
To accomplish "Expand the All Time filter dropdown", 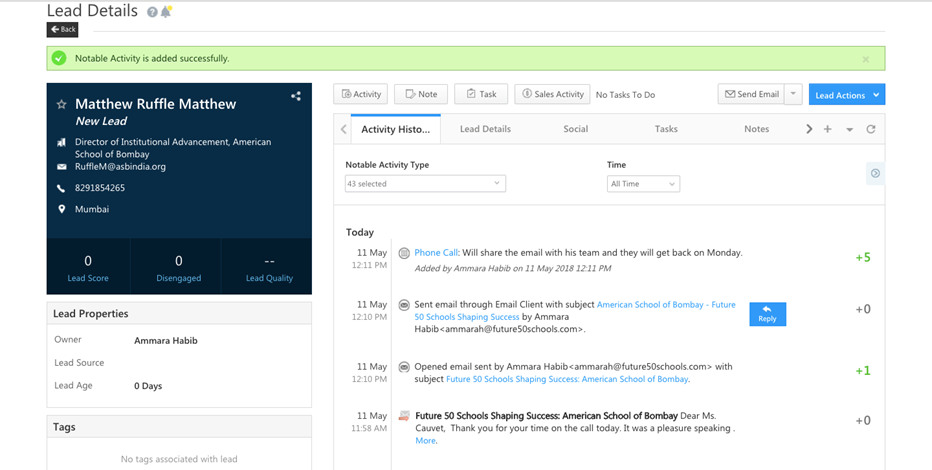I will coord(643,184).
